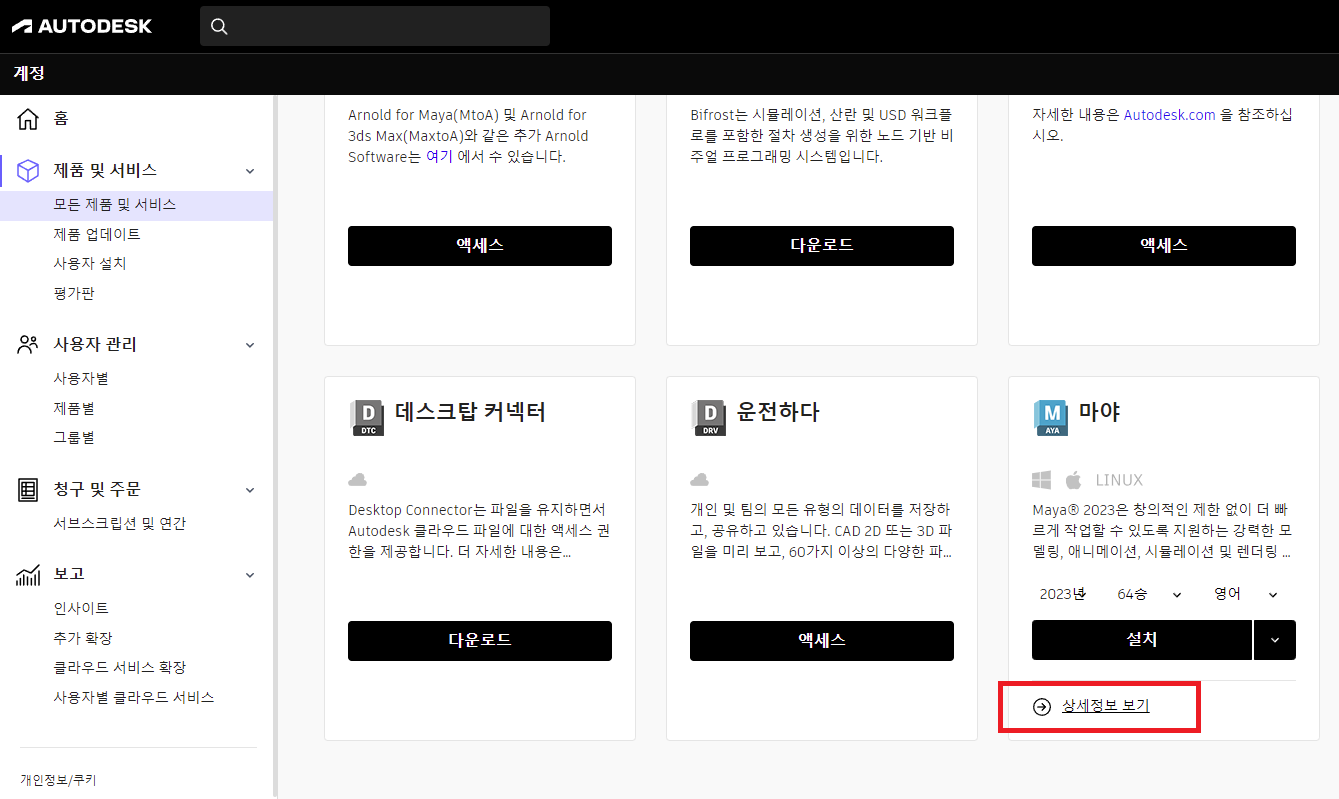Click the 계정 header label
Image resolution: width=1339 pixels, height=799 pixels.
(29, 74)
